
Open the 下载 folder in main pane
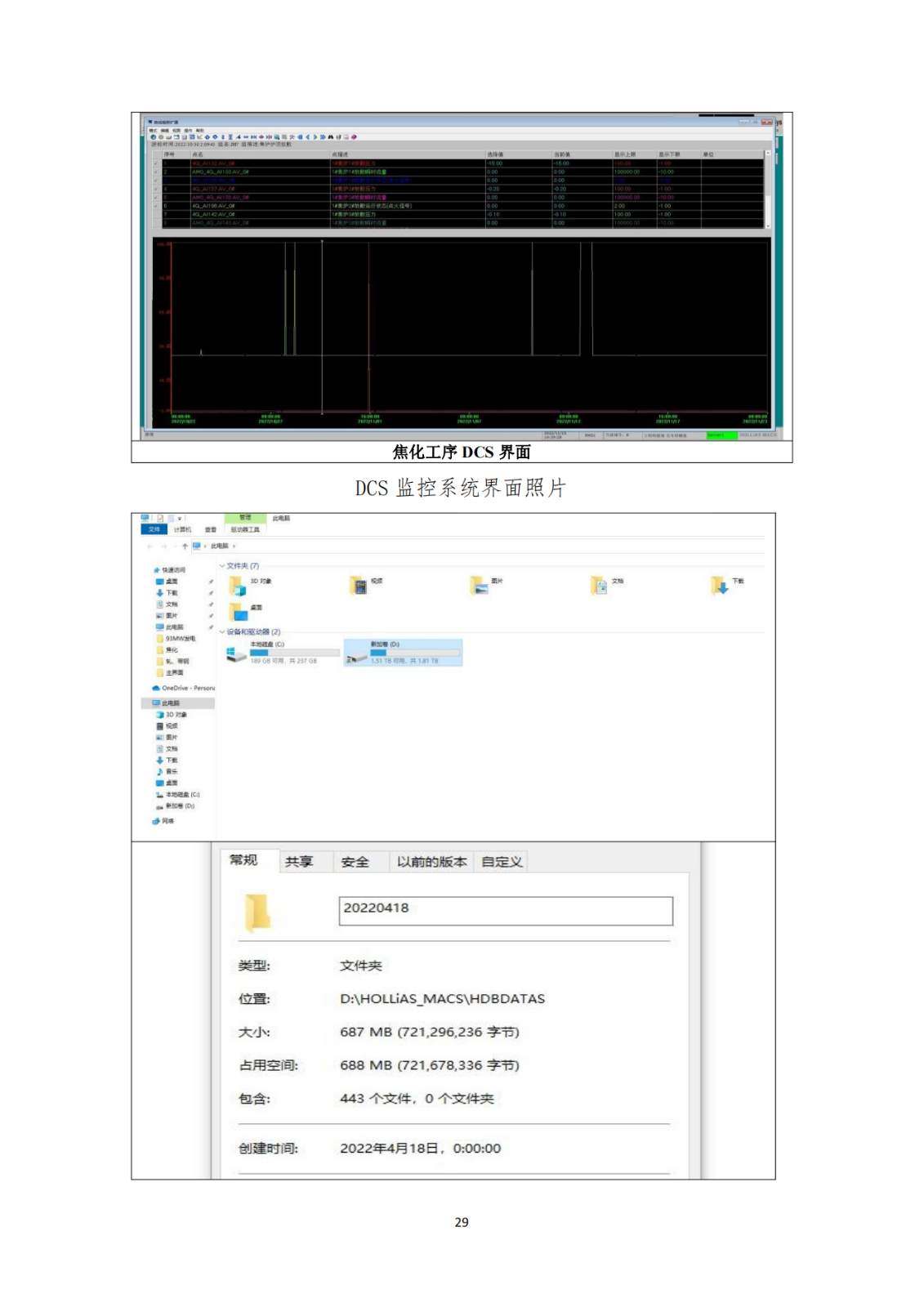[x=720, y=585]
